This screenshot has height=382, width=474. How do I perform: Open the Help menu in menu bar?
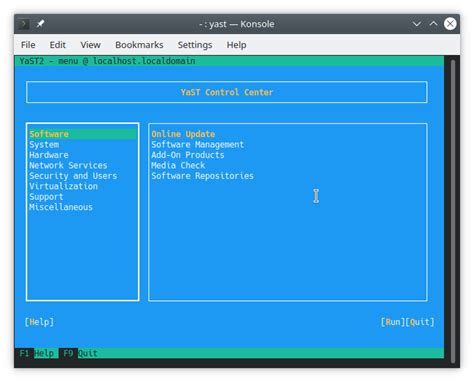pos(237,45)
